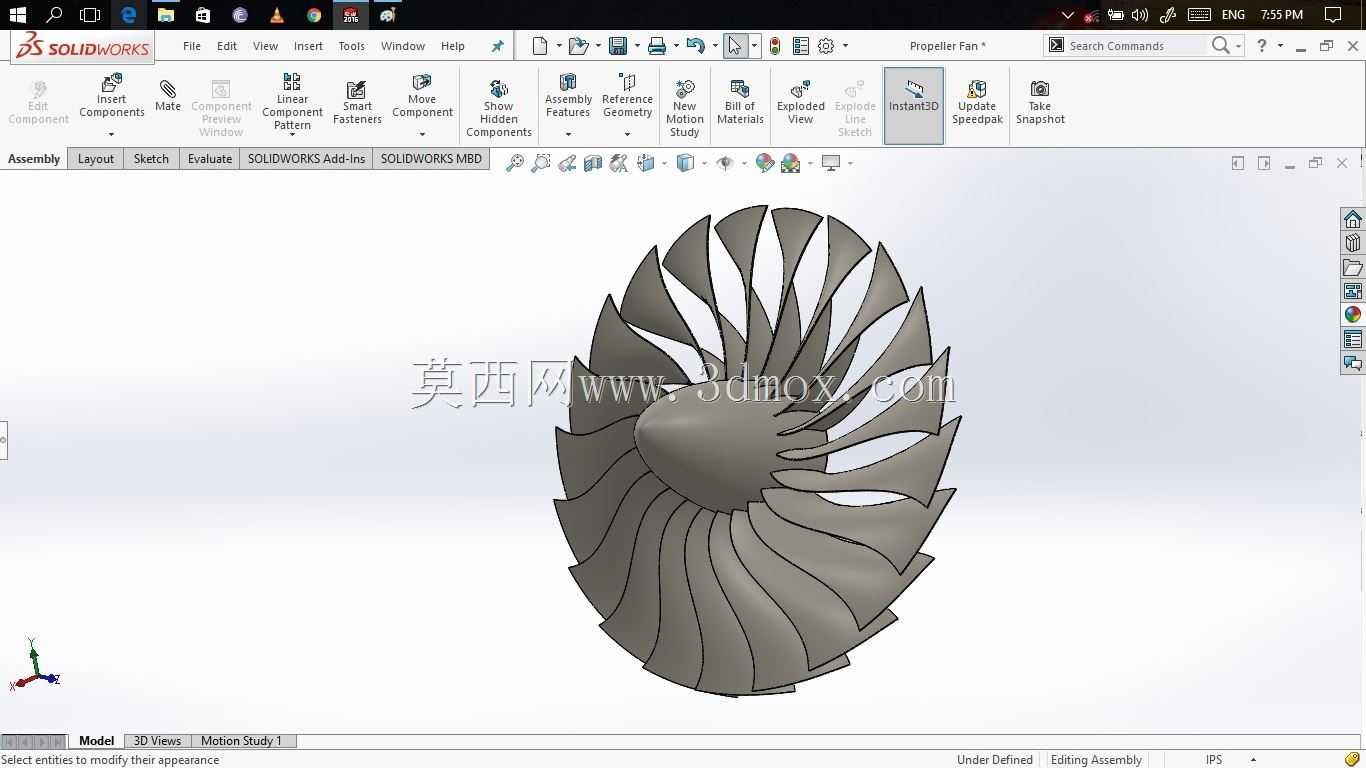Click the Previous View icon
This screenshot has width=1366, height=768.
(x=567, y=163)
